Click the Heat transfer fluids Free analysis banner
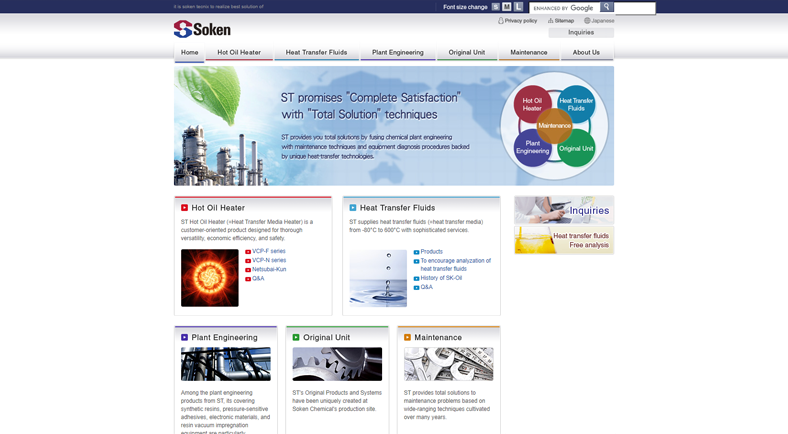 [x=564, y=240]
